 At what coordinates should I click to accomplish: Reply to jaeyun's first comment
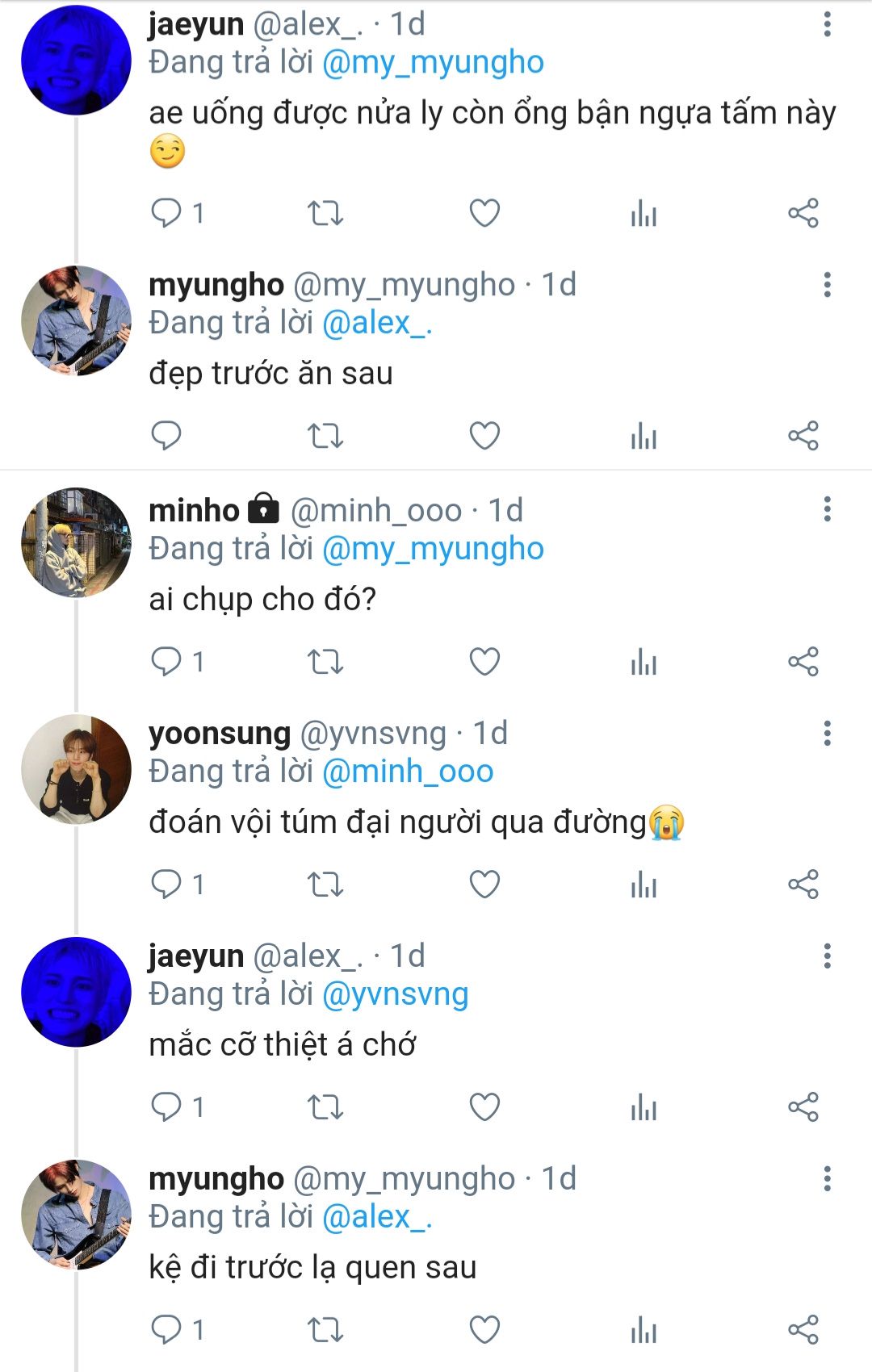coord(167,213)
